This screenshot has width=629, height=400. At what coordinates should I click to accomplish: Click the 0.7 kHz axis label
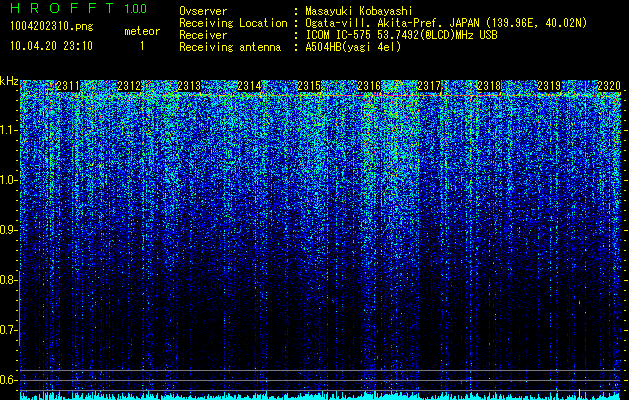coord(8,330)
